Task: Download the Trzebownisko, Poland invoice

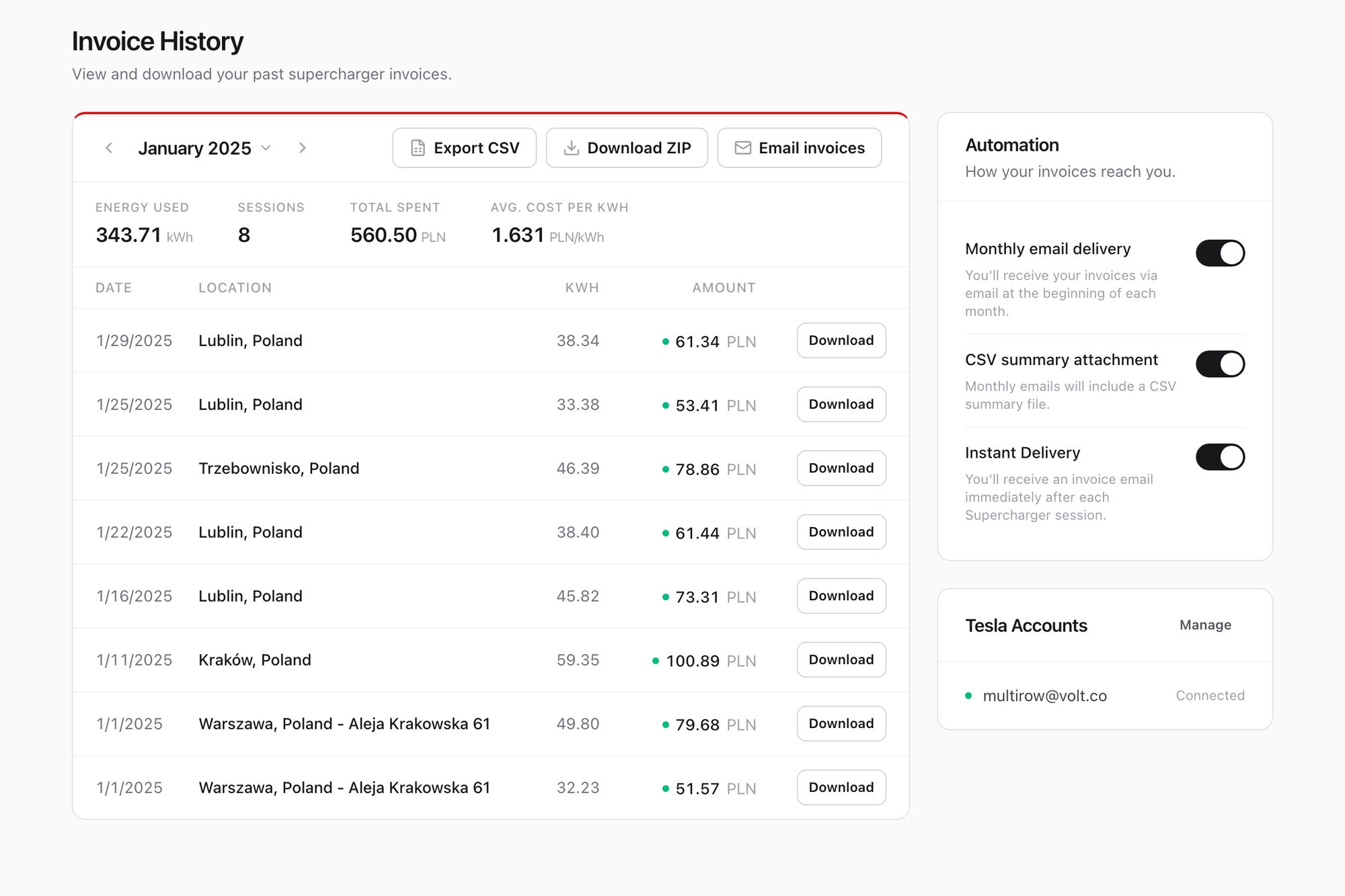Action: click(x=841, y=469)
